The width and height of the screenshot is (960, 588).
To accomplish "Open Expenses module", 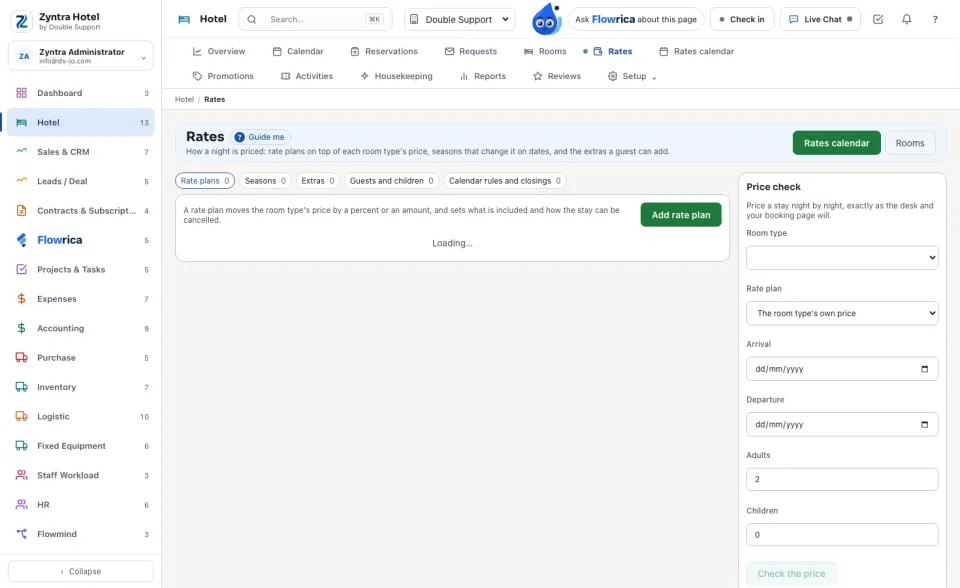I will (x=81, y=299).
